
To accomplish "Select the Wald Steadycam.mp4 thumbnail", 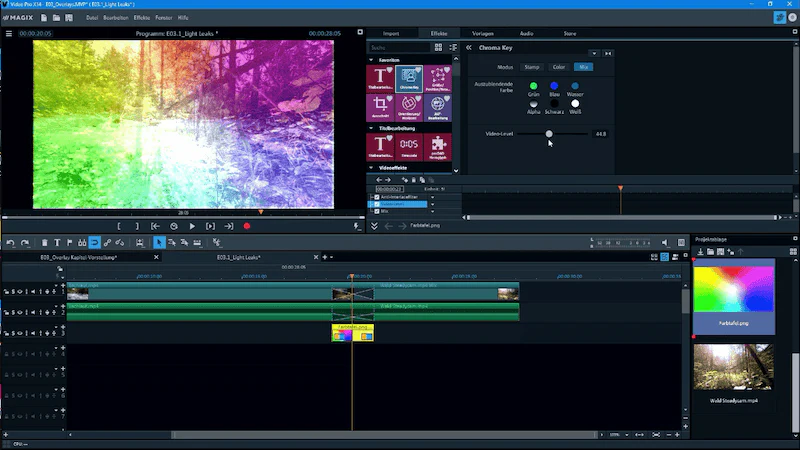I will [x=734, y=367].
